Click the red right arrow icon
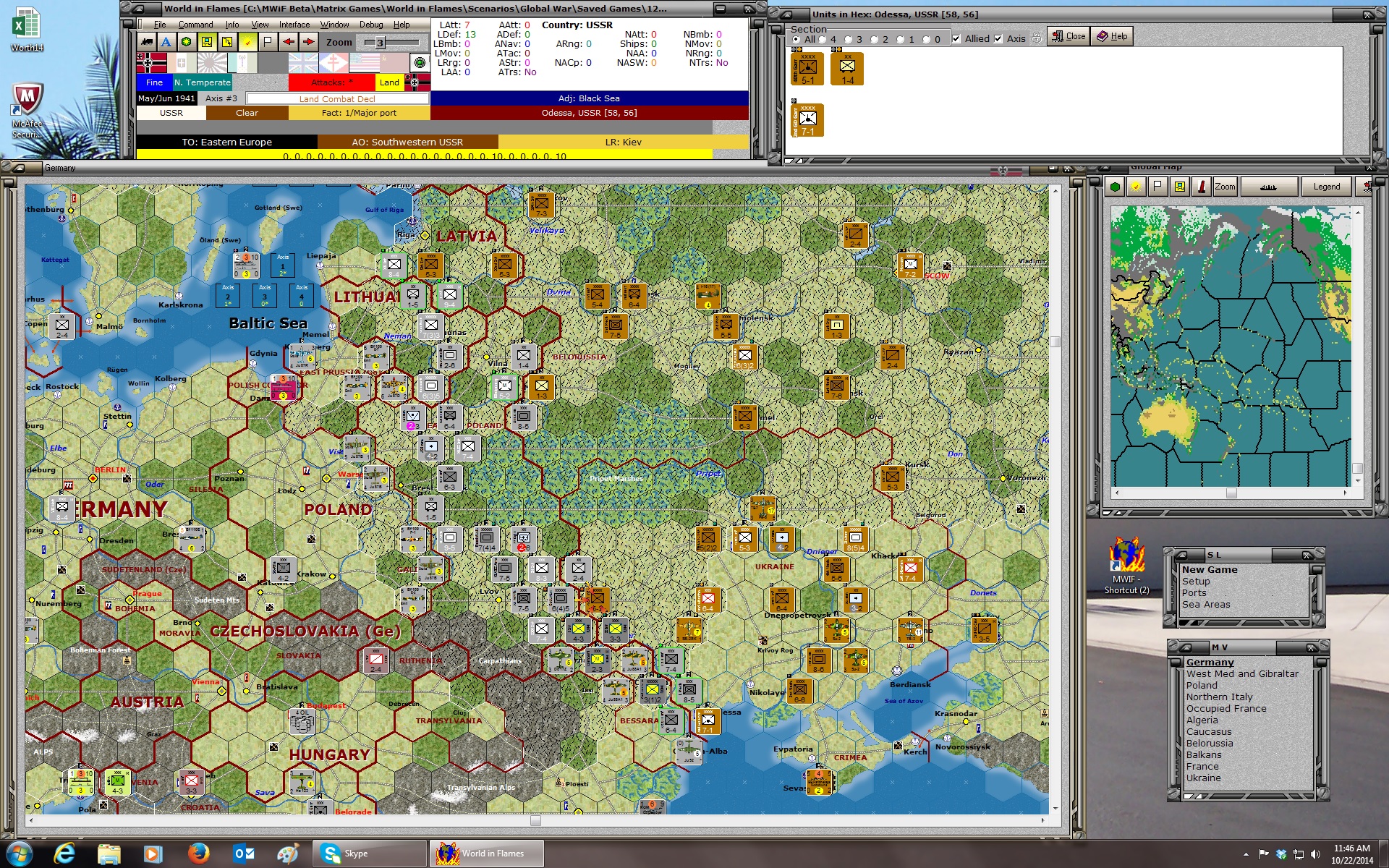This screenshot has width=1389, height=868. [x=308, y=42]
